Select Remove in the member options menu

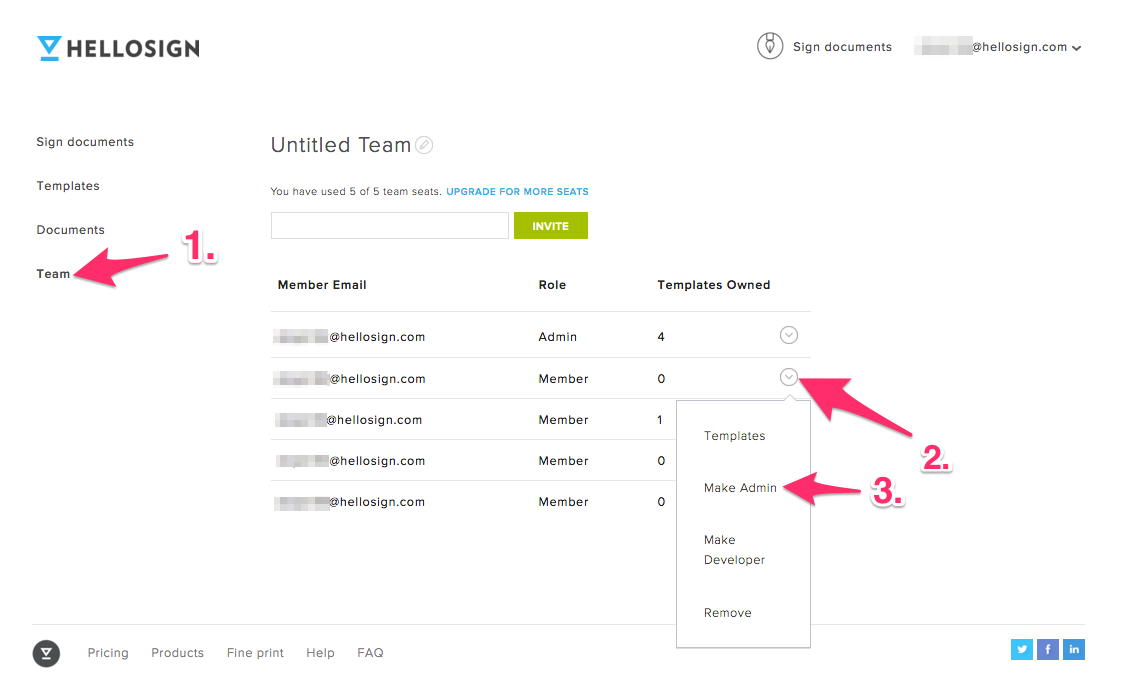click(728, 613)
